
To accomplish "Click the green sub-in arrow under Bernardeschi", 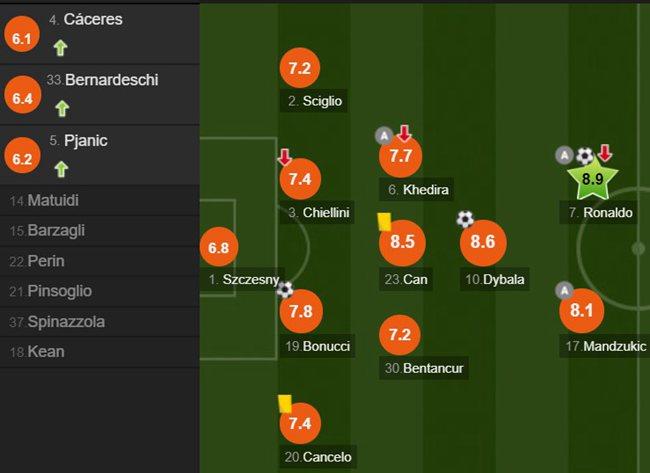I will pyautogui.click(x=62, y=109).
